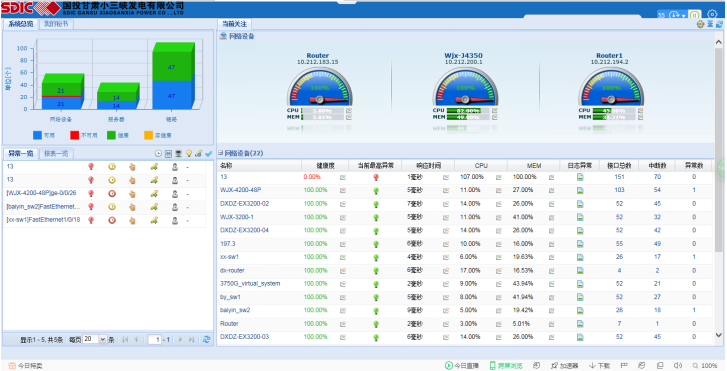Open device link 3750G_virtual_system

(x=250, y=283)
